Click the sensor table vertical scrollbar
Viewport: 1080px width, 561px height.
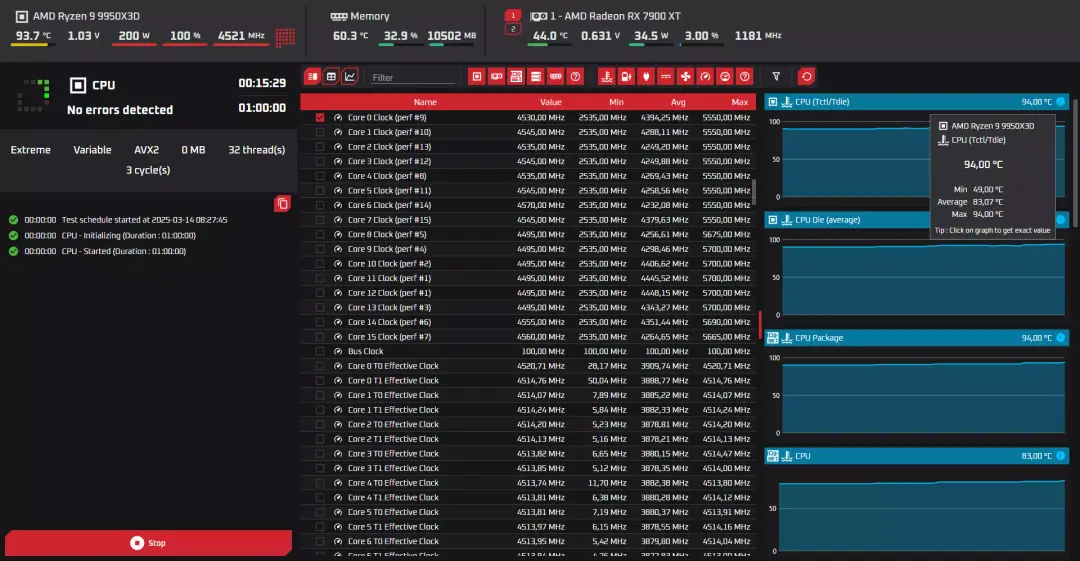(x=754, y=192)
